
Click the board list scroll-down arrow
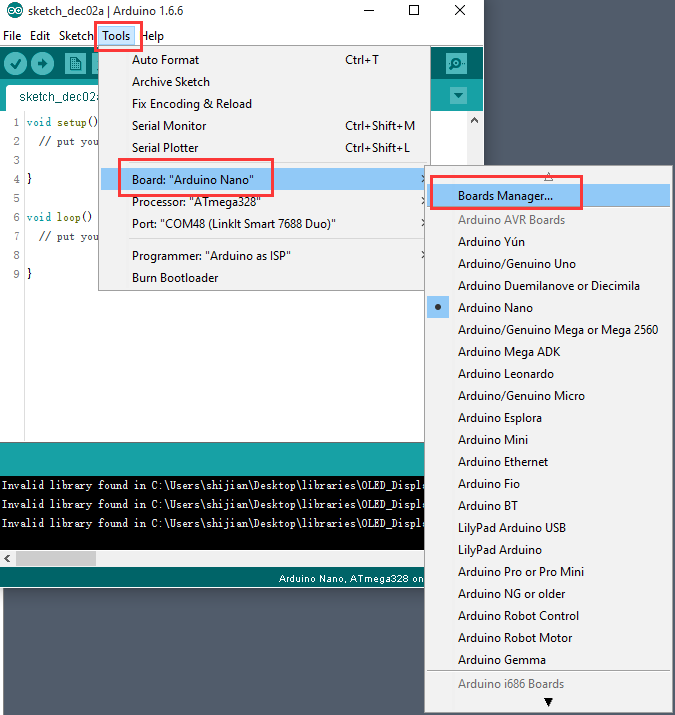548,702
